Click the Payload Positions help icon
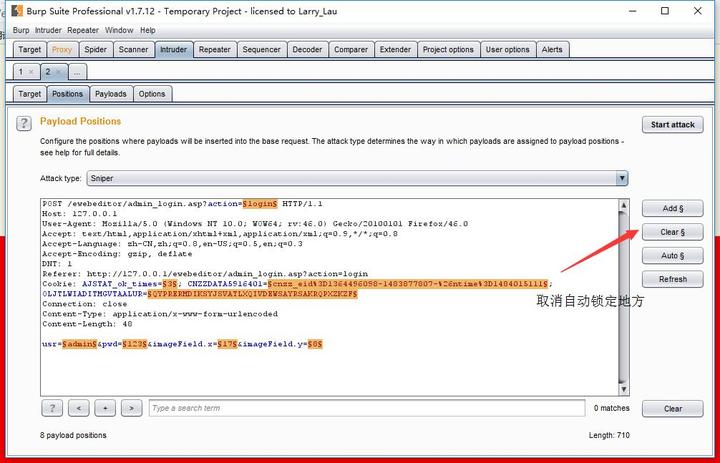Viewport: 720px width, 463px height. coord(24,123)
